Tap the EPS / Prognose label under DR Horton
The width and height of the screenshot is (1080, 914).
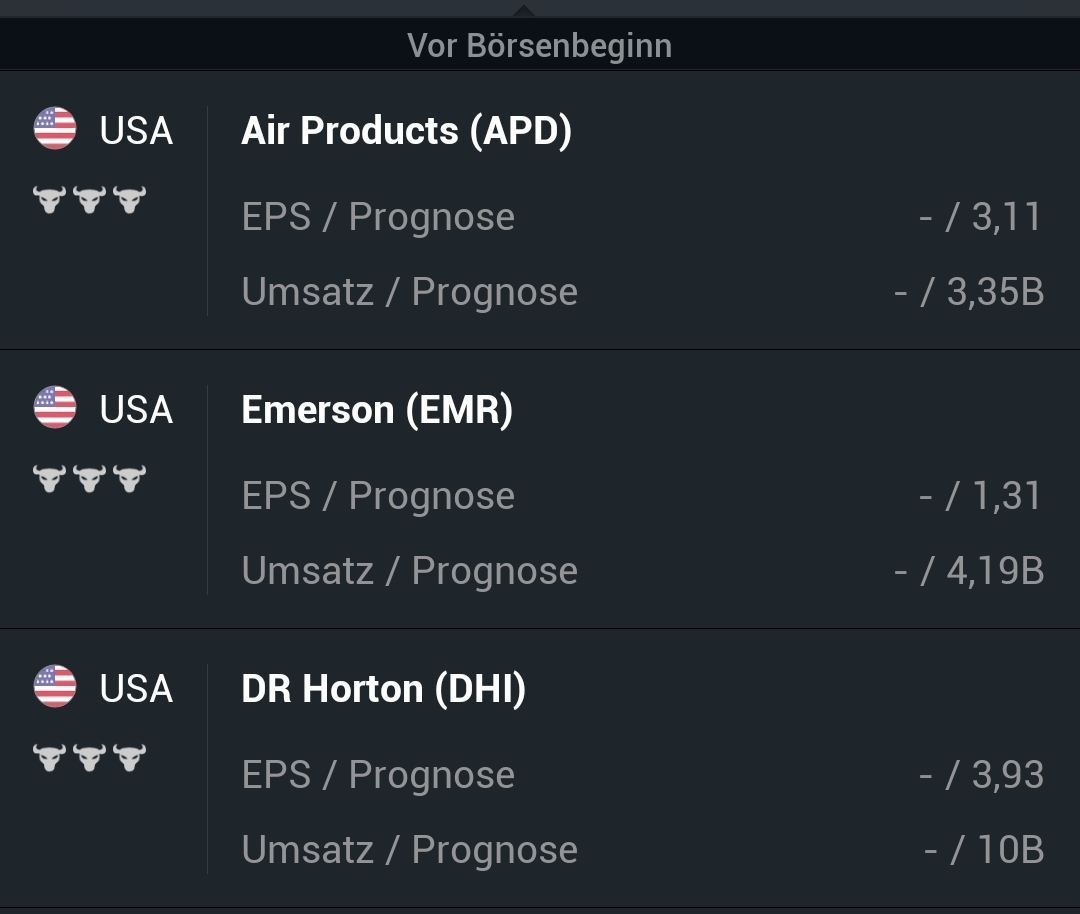tap(378, 775)
